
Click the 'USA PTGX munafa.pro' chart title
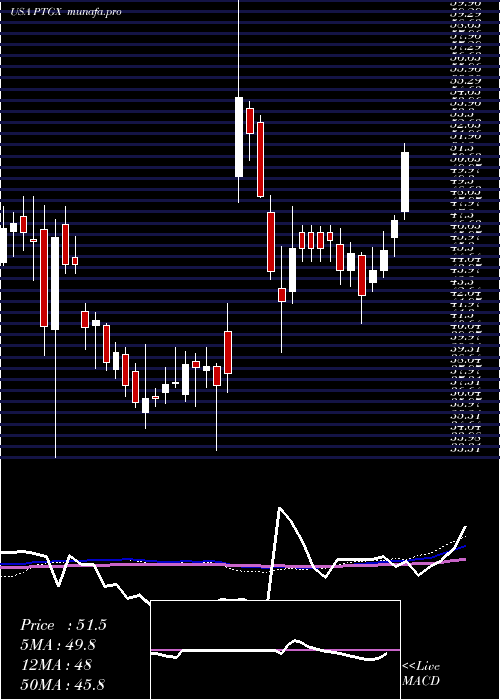(x=66, y=12)
